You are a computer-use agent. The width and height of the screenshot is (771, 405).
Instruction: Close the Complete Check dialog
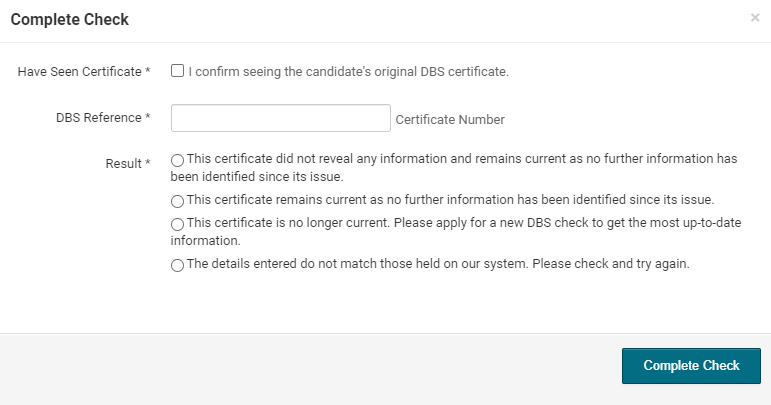(755, 18)
